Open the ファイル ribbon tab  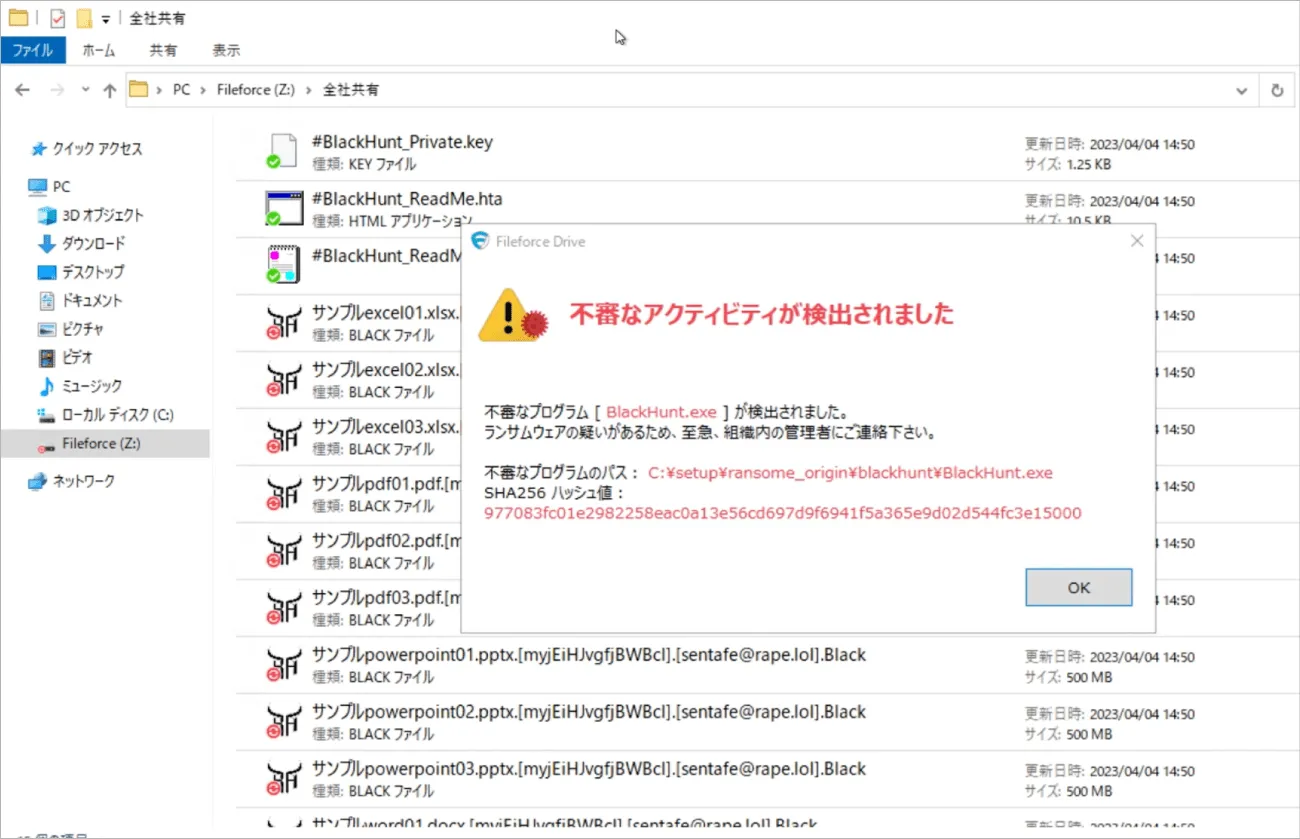pyautogui.click(x=32, y=50)
